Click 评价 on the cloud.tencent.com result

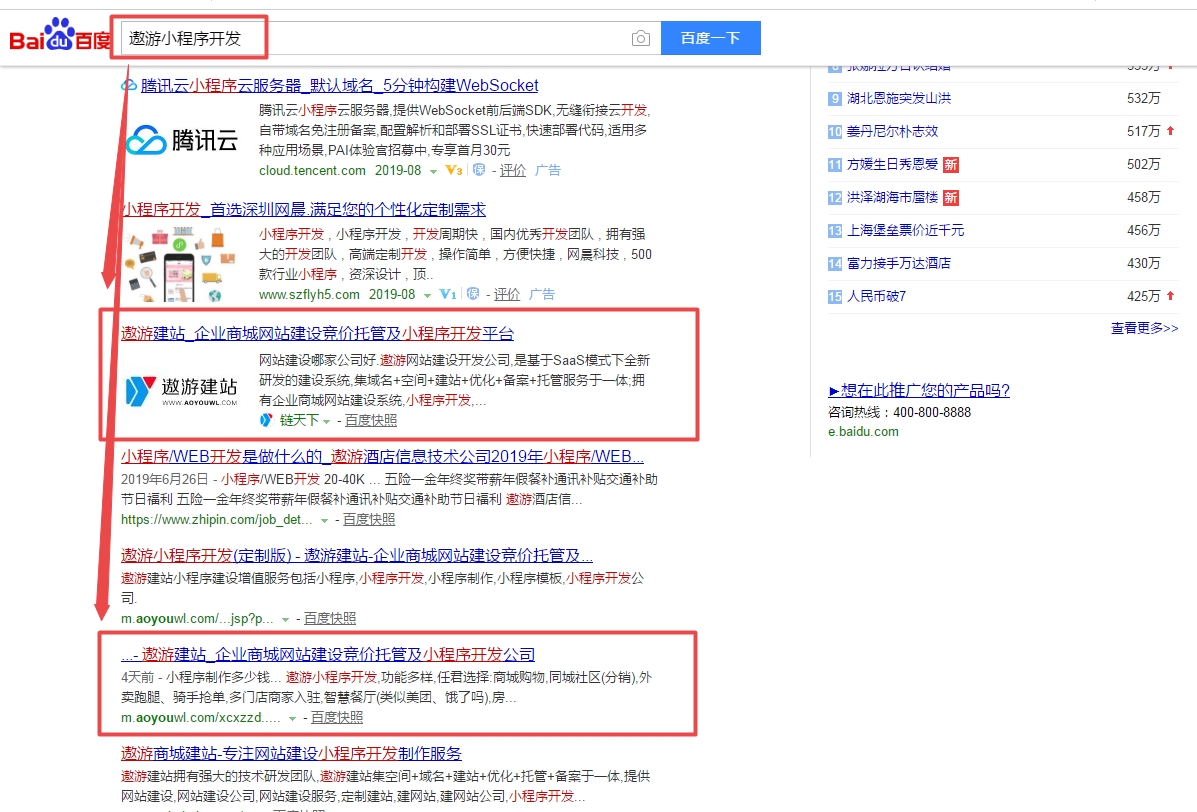tap(513, 170)
